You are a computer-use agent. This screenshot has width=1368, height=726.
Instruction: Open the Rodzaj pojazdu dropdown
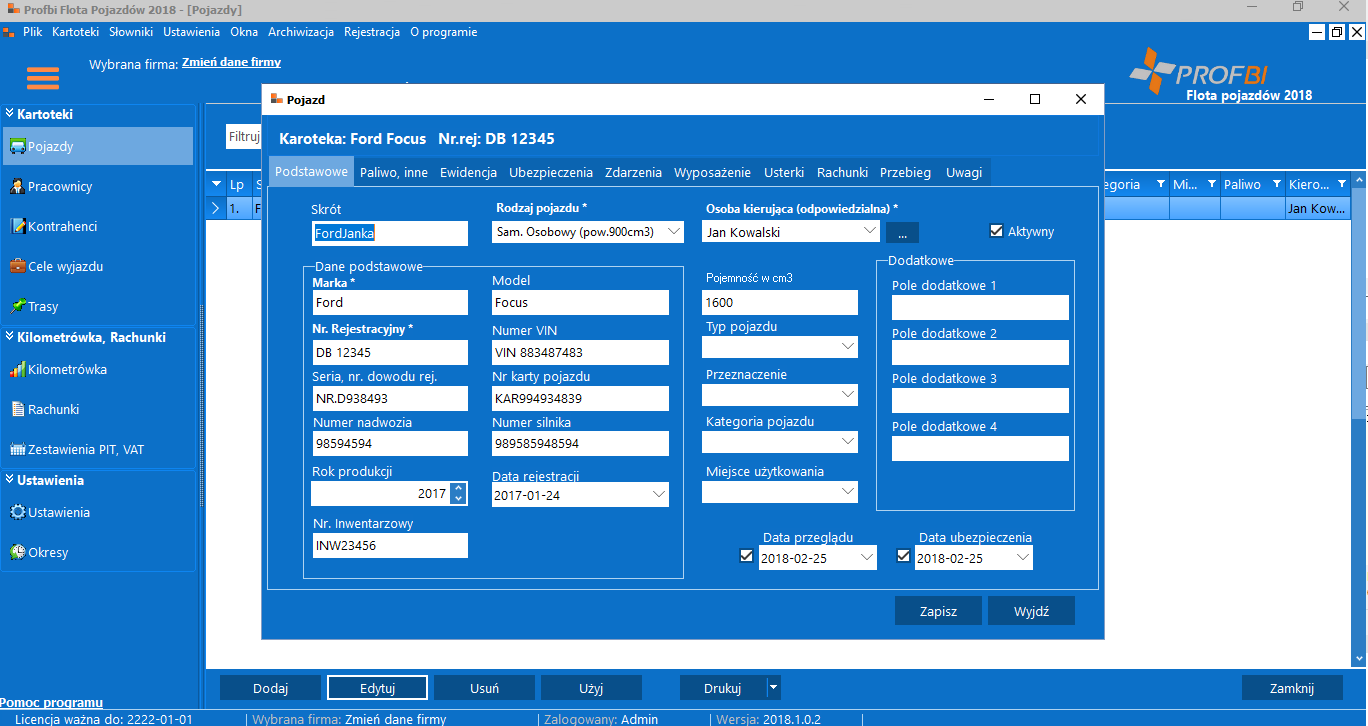click(672, 231)
